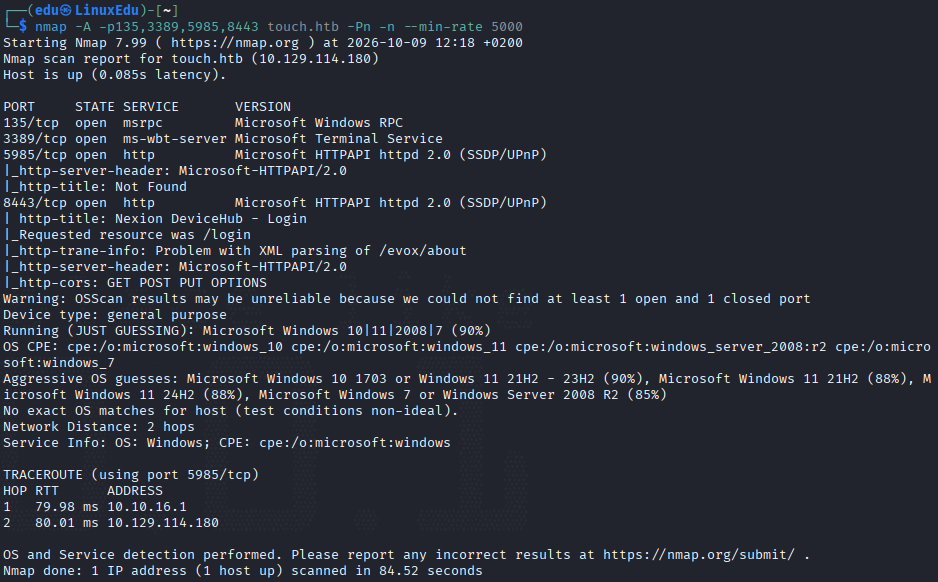Select the 3389/tcp ms-wbt-server line
This screenshot has height=582, width=938.
[x=223, y=139]
